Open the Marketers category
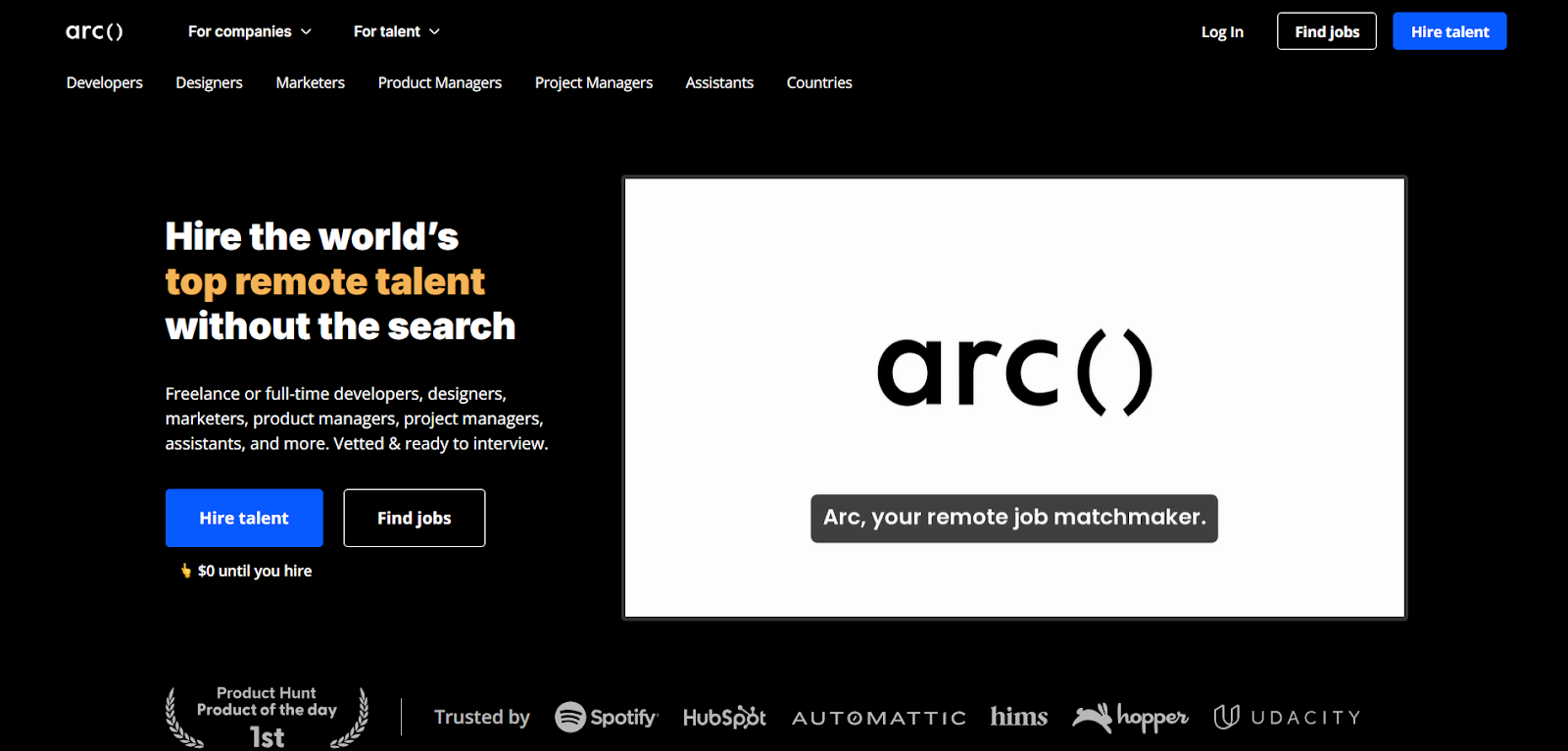Screen dimensions: 1568x751 point(311,82)
